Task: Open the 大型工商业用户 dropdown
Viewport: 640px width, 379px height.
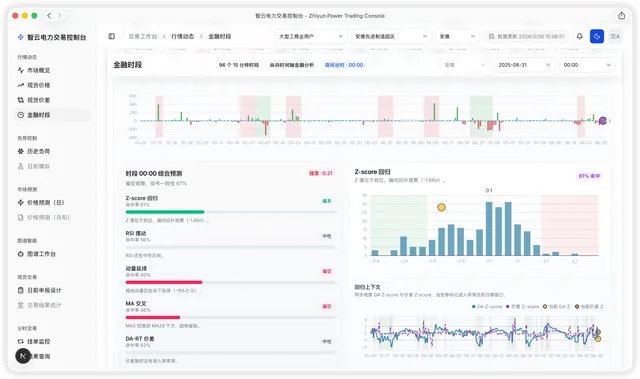Action: (311, 36)
